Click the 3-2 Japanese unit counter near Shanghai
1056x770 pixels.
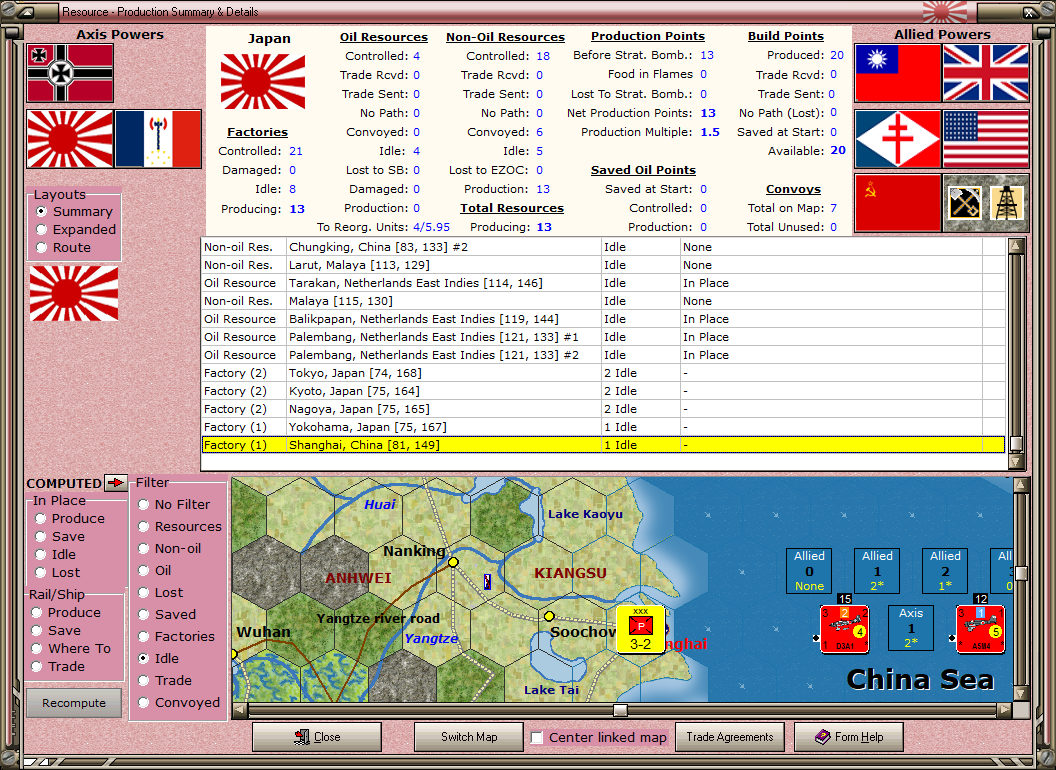pos(640,629)
